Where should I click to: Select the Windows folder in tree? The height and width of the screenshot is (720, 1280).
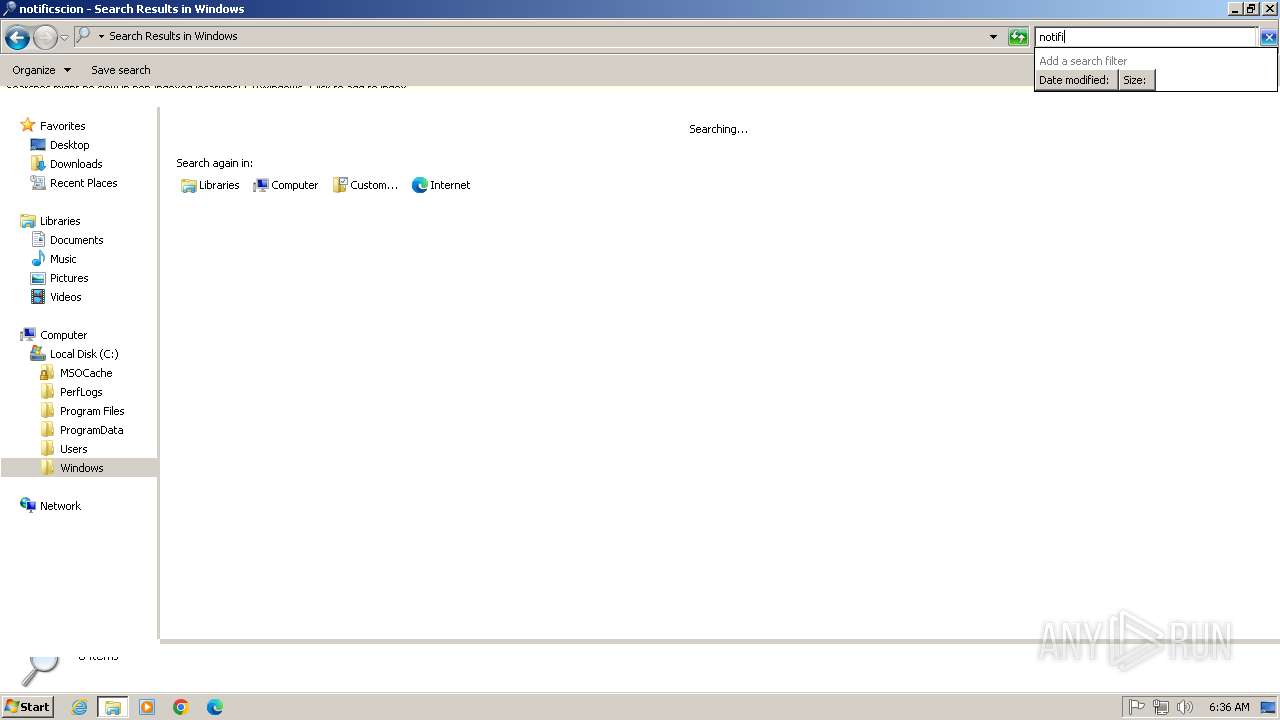tap(80, 468)
